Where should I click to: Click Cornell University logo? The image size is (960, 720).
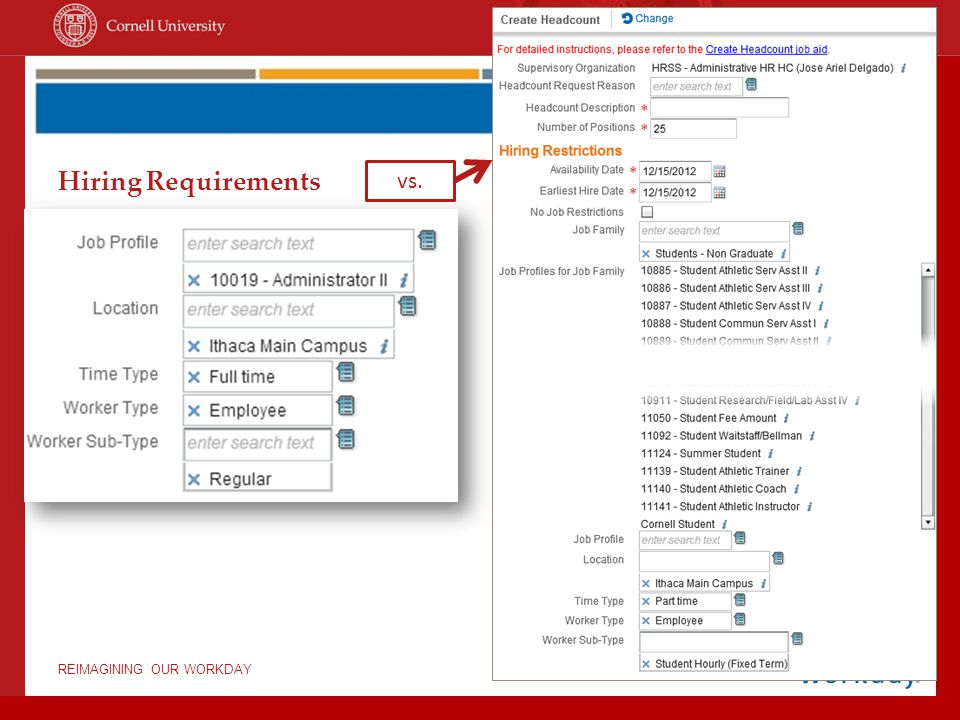[x=139, y=26]
